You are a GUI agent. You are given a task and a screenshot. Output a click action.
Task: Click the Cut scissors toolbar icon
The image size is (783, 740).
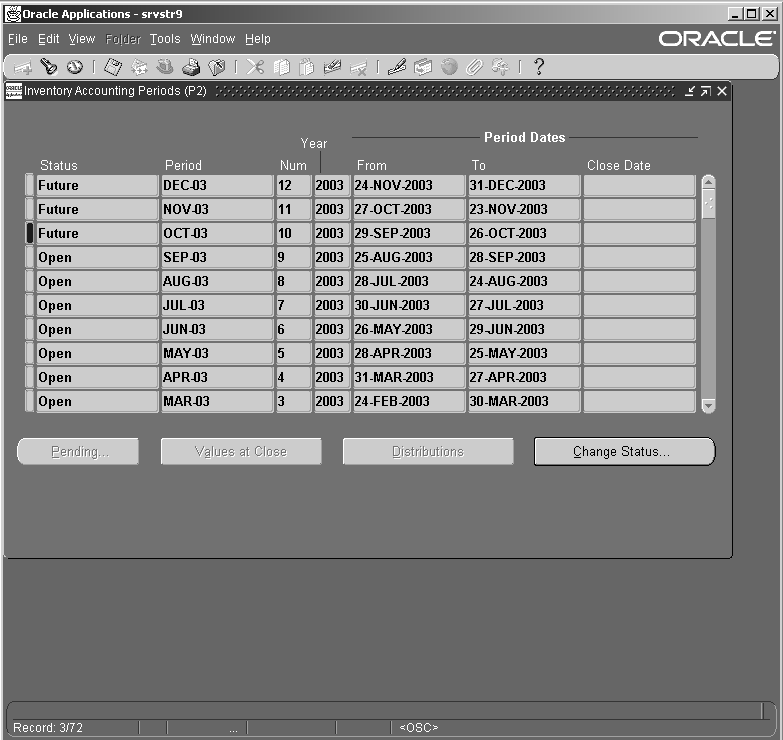(255, 66)
